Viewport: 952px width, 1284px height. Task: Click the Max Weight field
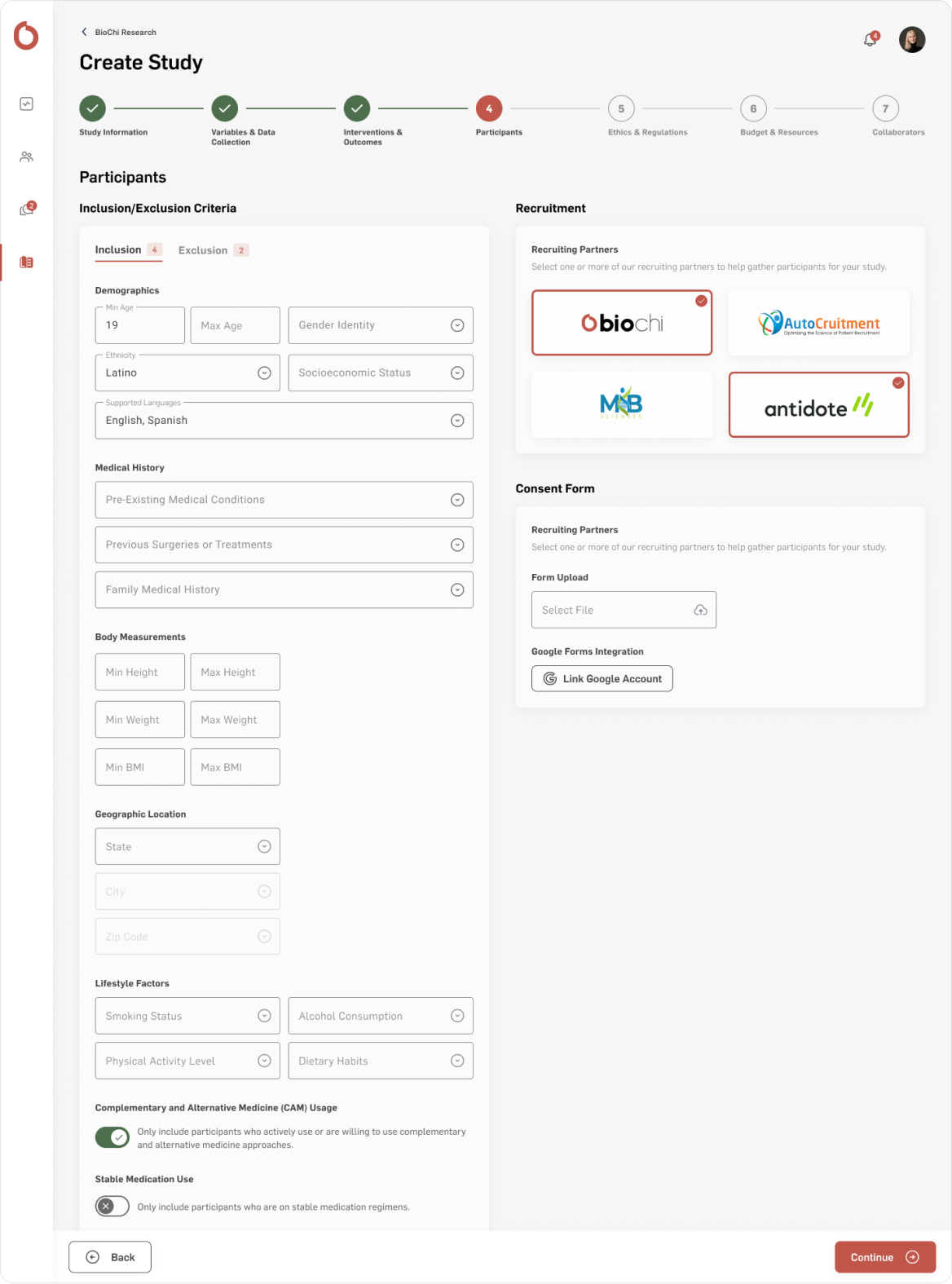tap(236, 720)
